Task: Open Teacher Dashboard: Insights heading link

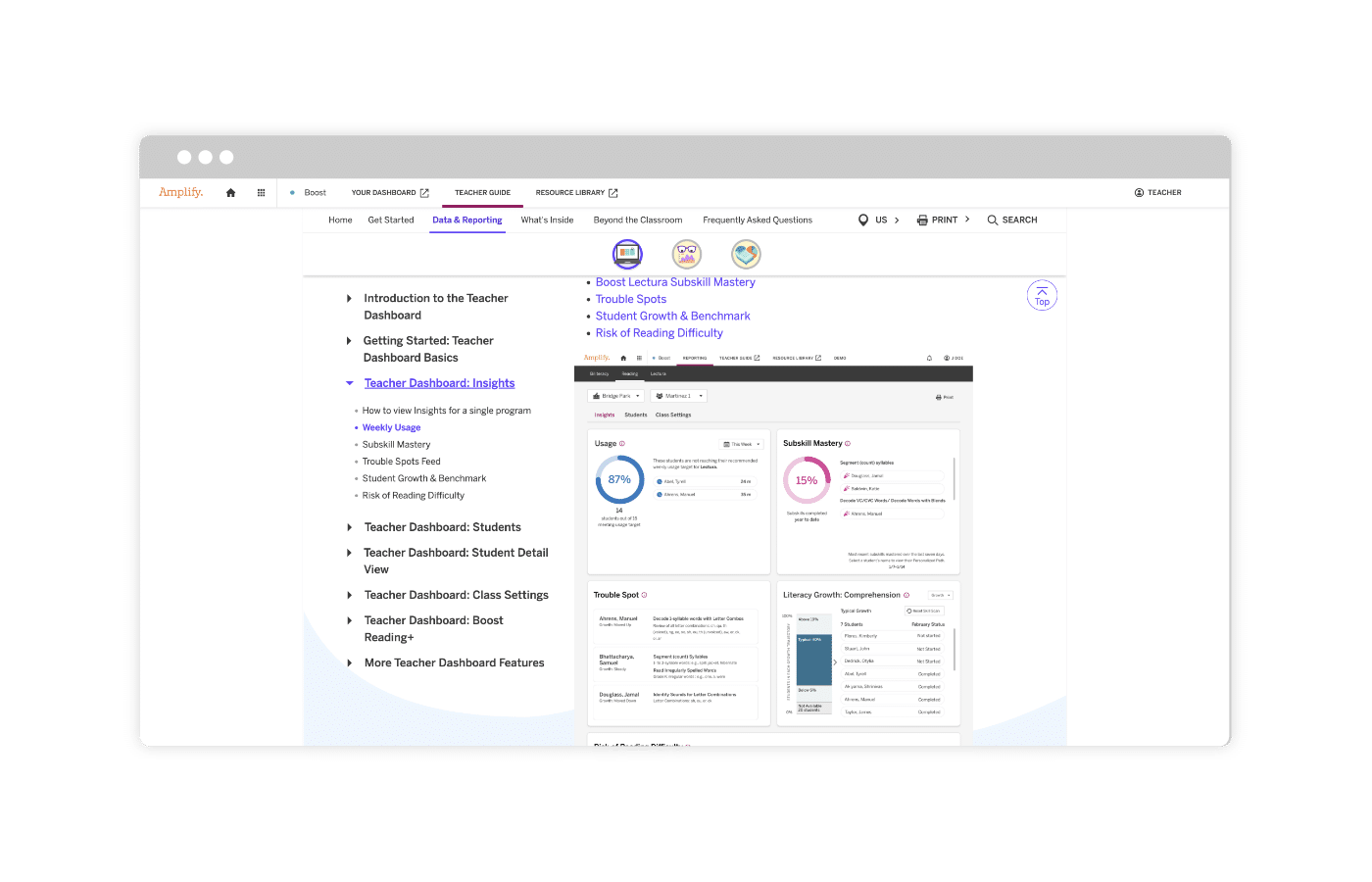Action: tap(439, 383)
